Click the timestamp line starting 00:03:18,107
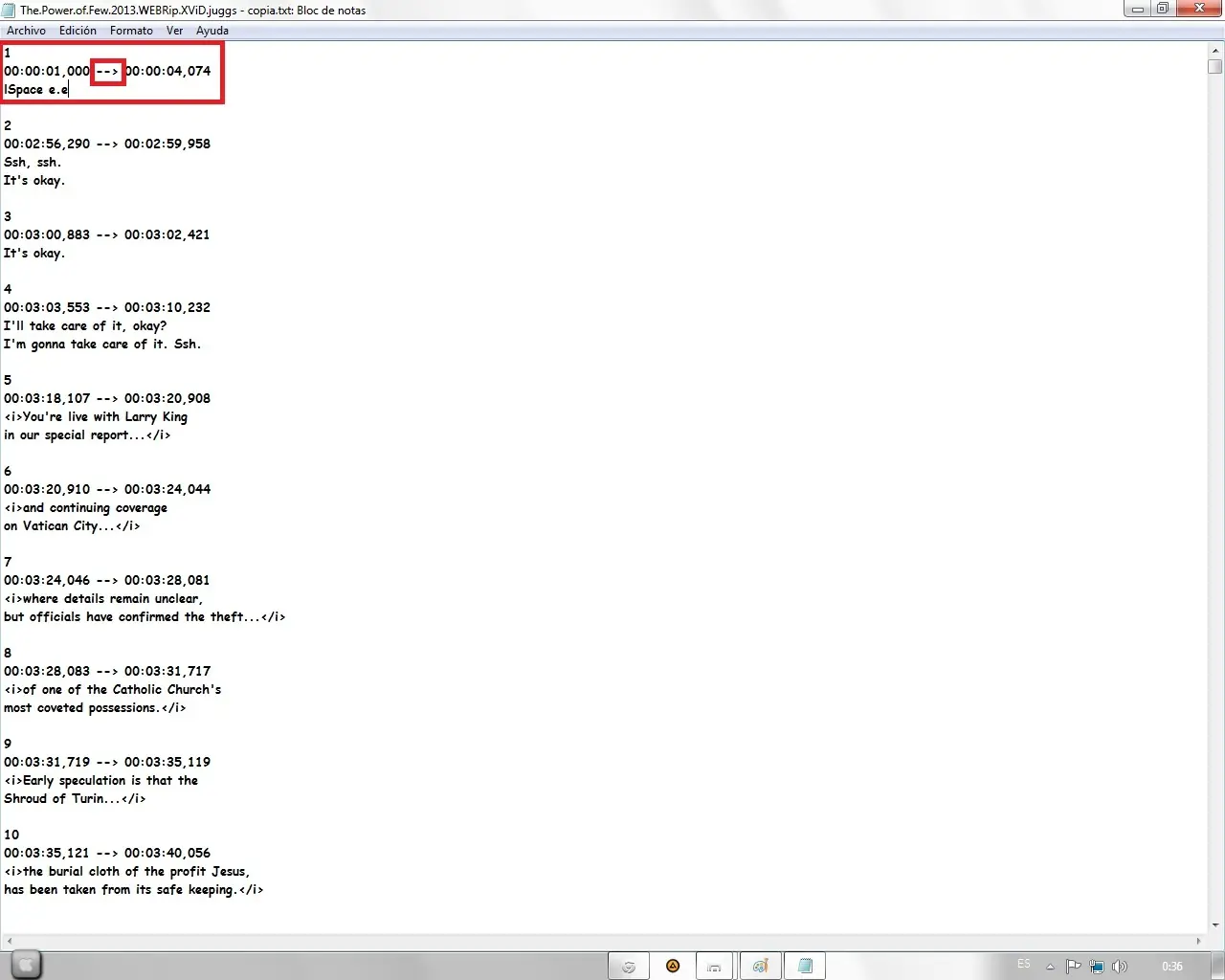1225x980 pixels. click(107, 398)
